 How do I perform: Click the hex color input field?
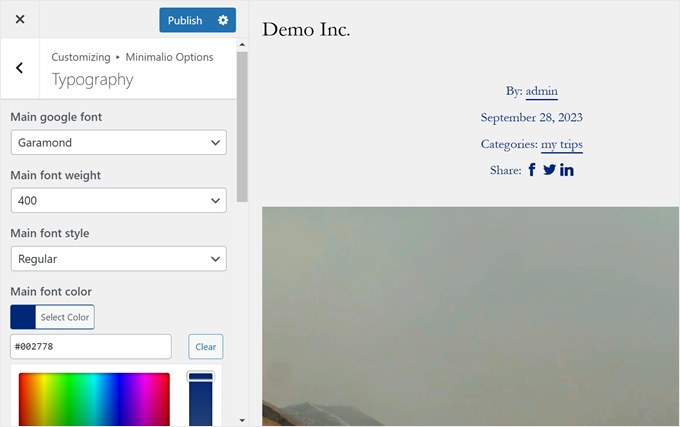pos(91,347)
